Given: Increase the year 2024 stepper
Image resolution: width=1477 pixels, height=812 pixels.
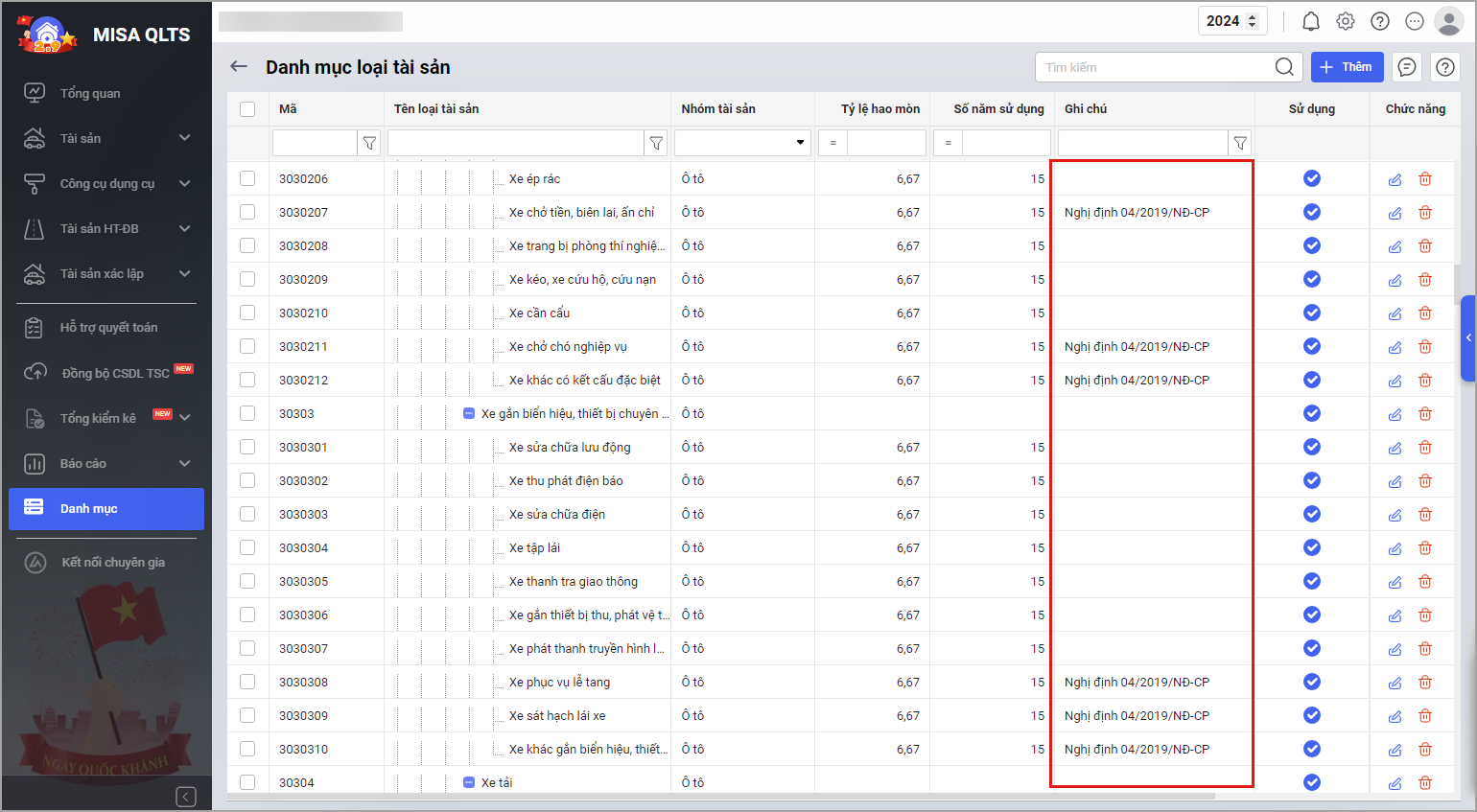Looking at the screenshot, I should (x=1253, y=16).
